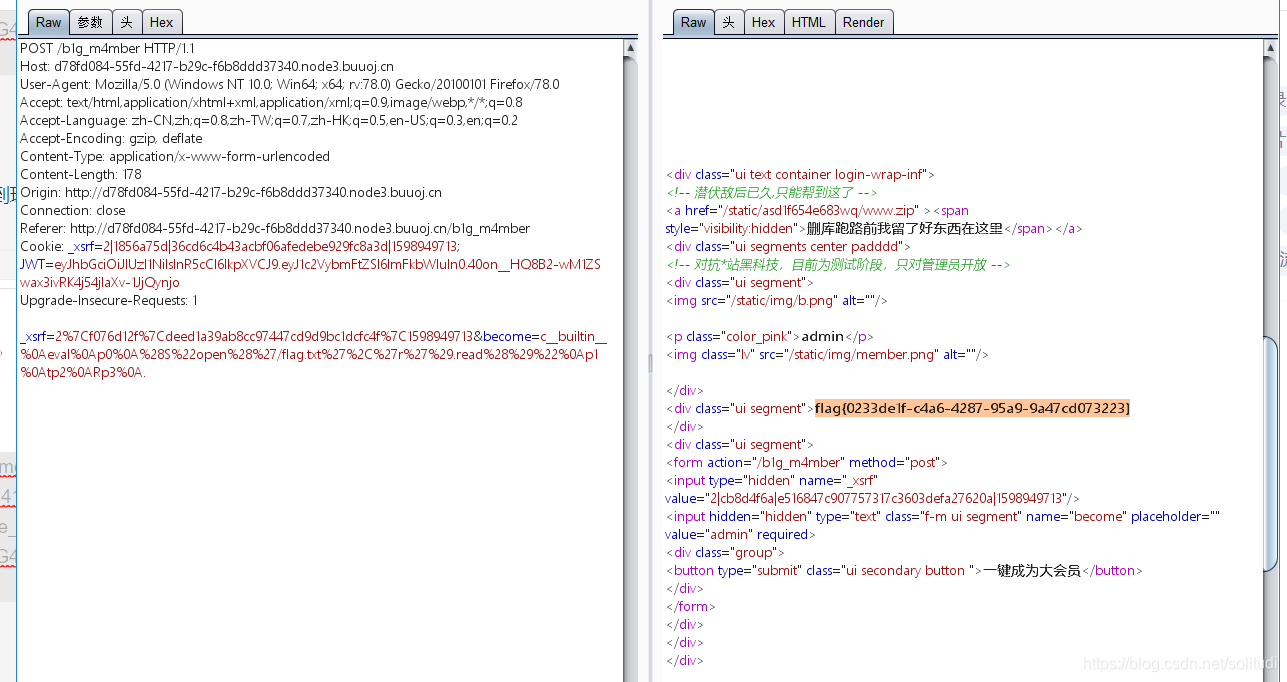Click the highlighted flag{0233de1f...} text
The height and width of the screenshot is (682, 1287).
pyautogui.click(x=972, y=408)
